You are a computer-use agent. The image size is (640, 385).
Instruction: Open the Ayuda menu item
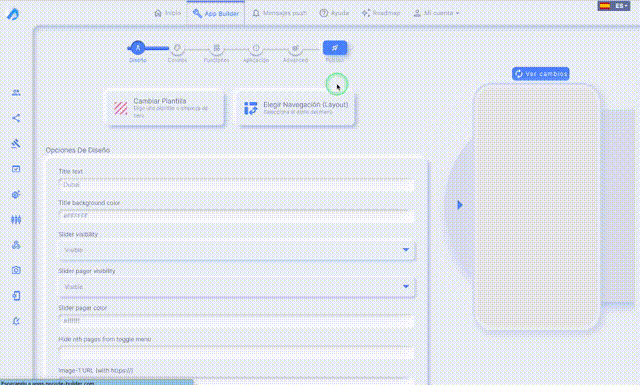pos(334,13)
